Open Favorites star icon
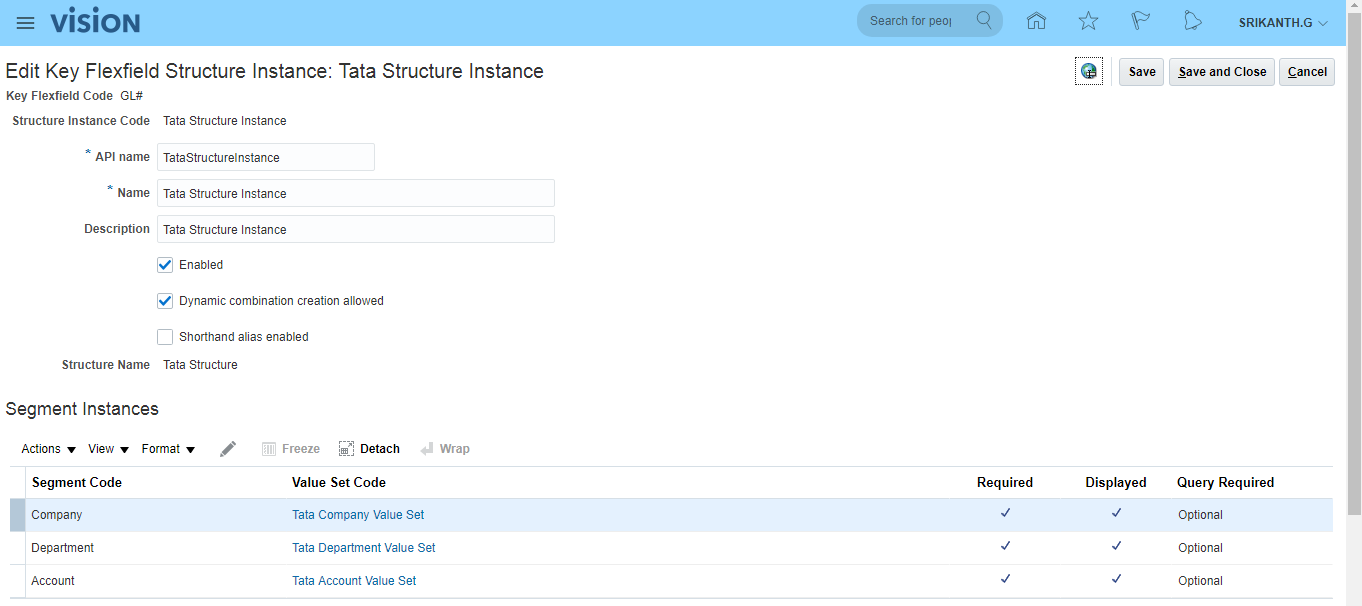 pos(1088,21)
